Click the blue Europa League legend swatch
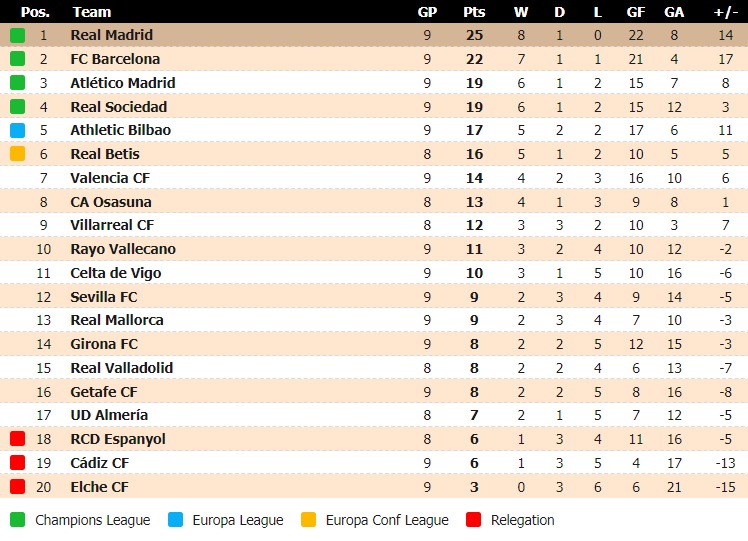This screenshot has width=748, height=541. [176, 520]
